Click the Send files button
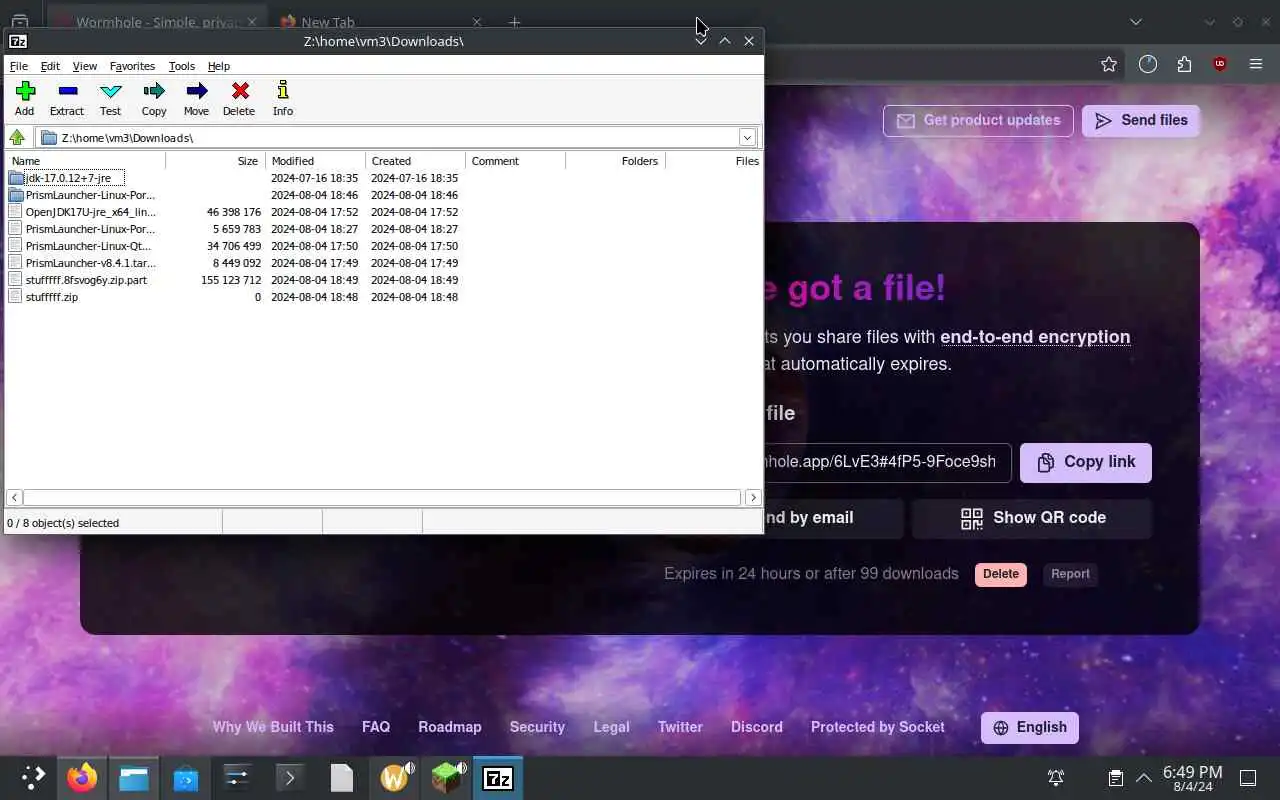Viewport: 1280px width, 800px height. (1140, 121)
